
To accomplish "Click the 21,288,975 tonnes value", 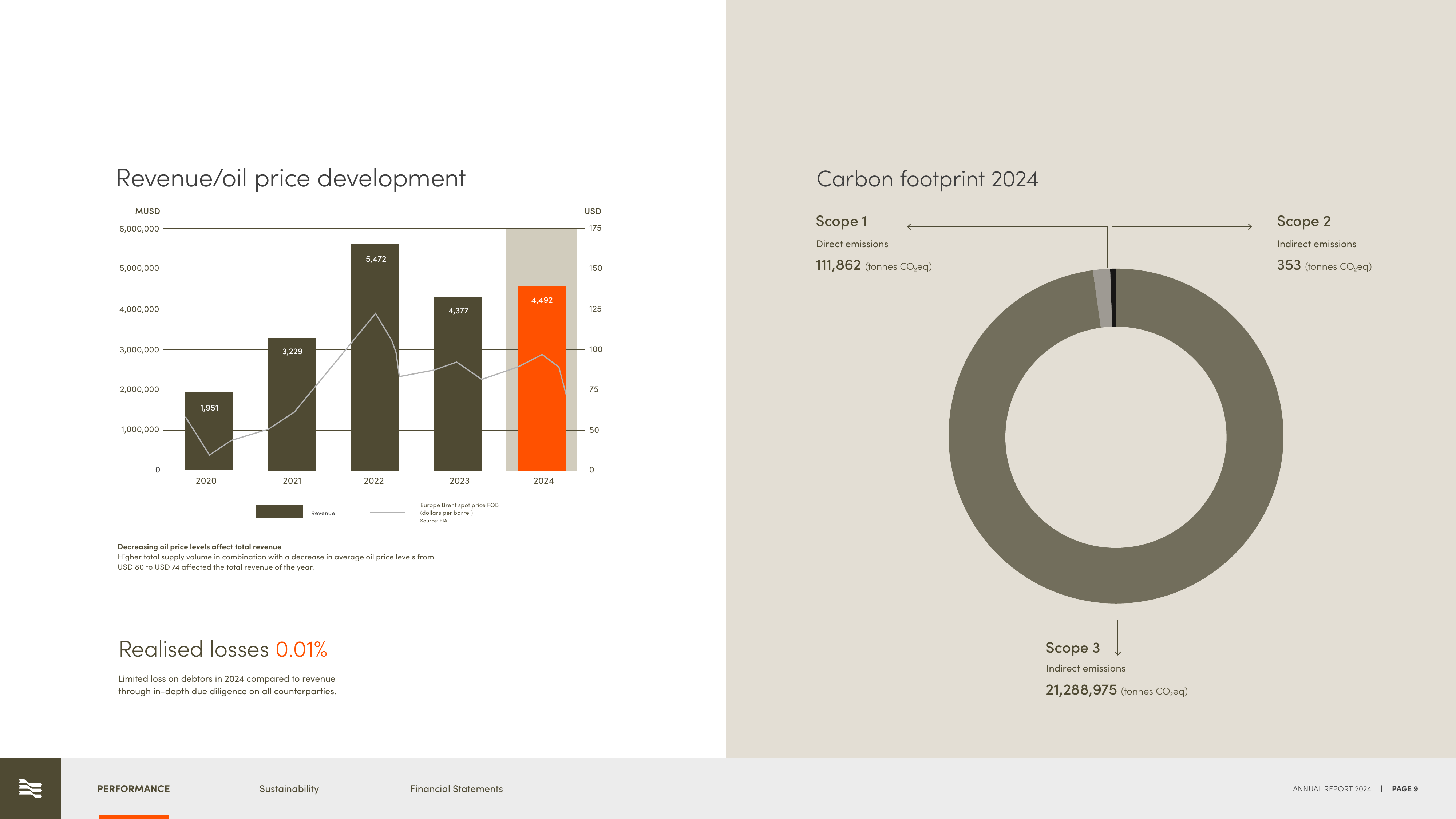I will pyautogui.click(x=1116, y=690).
